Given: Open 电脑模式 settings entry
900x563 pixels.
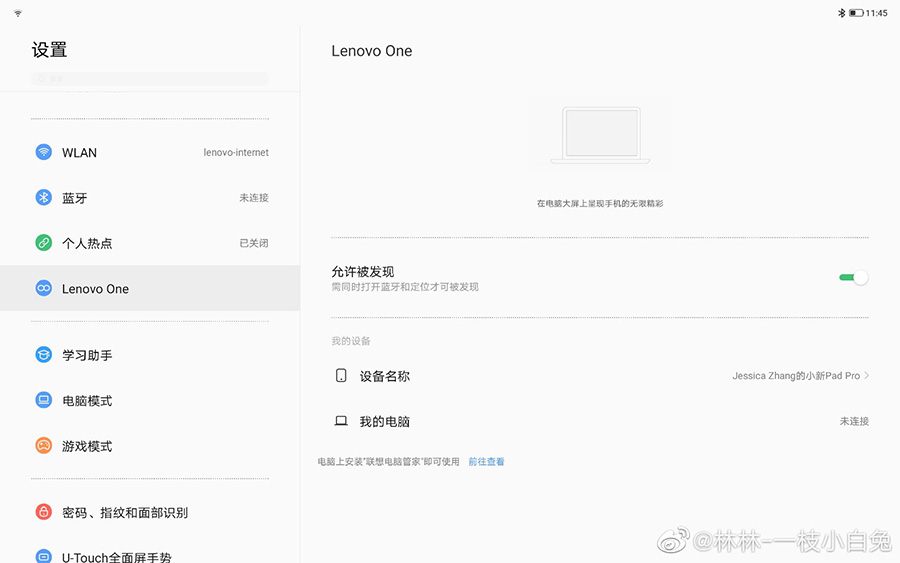Looking at the screenshot, I should [x=150, y=400].
